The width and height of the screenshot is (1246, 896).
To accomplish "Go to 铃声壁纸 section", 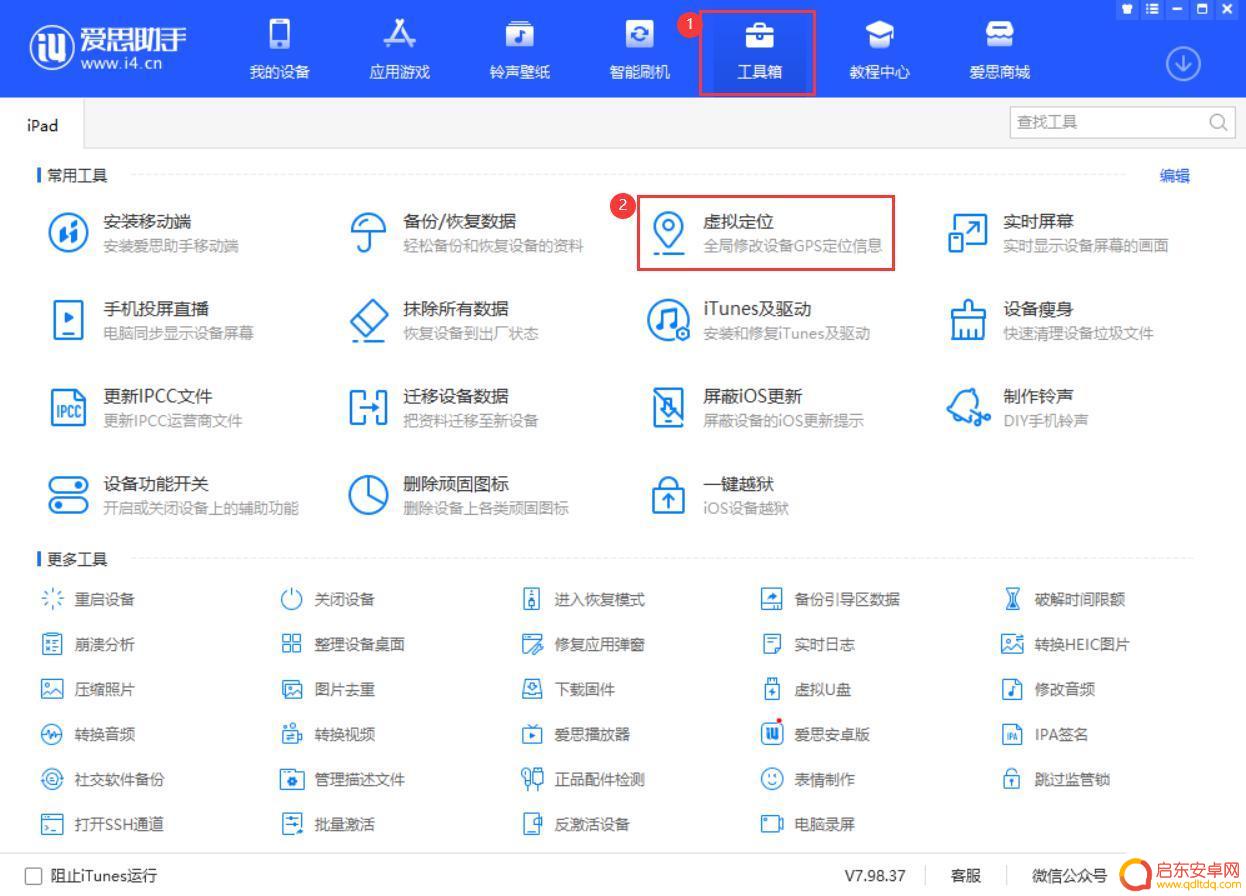I will click(x=520, y=49).
